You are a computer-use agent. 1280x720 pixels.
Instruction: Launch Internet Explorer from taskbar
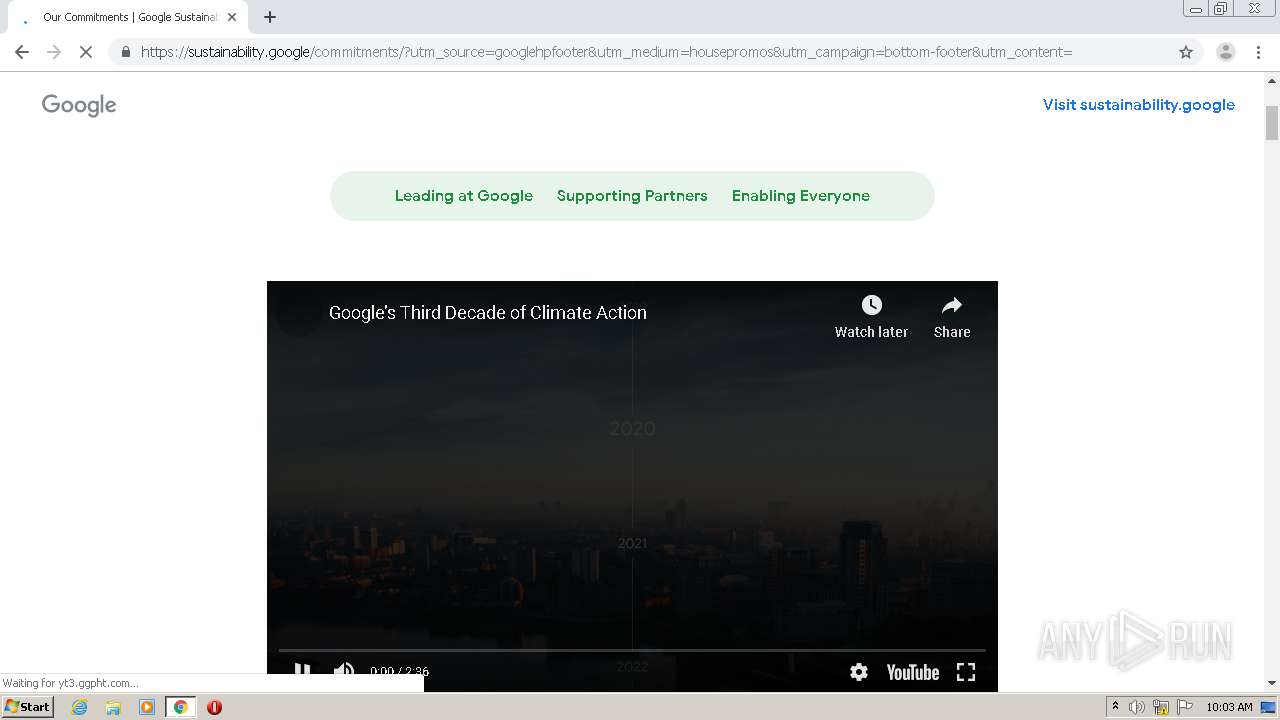[x=80, y=707]
